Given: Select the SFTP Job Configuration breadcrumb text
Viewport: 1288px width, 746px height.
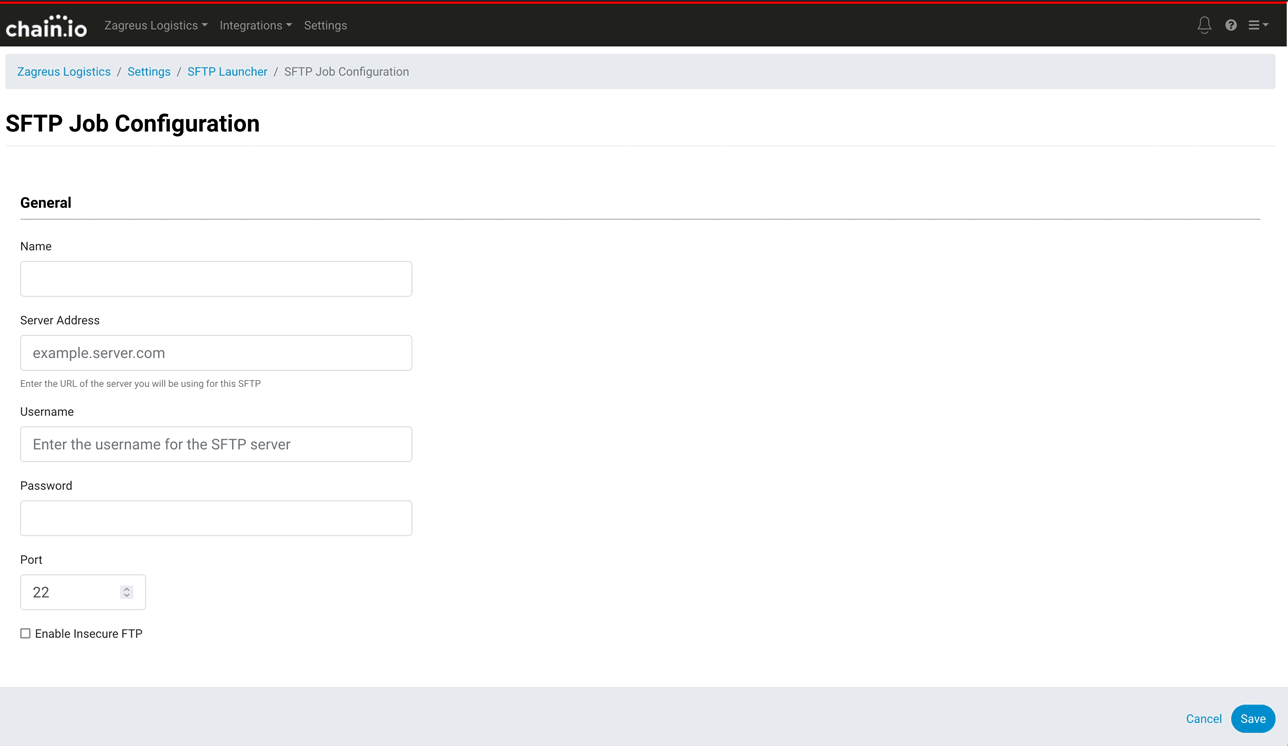Looking at the screenshot, I should click(x=346, y=72).
